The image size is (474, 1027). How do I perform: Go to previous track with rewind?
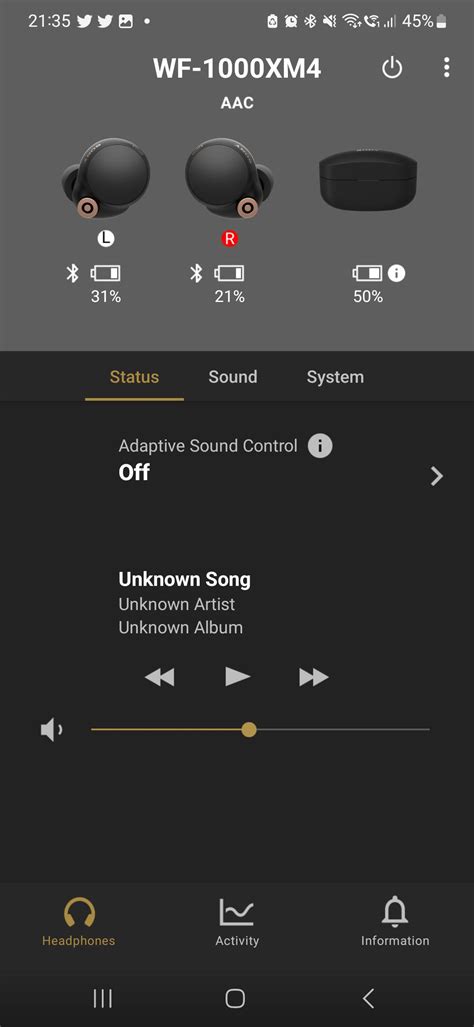(x=160, y=677)
